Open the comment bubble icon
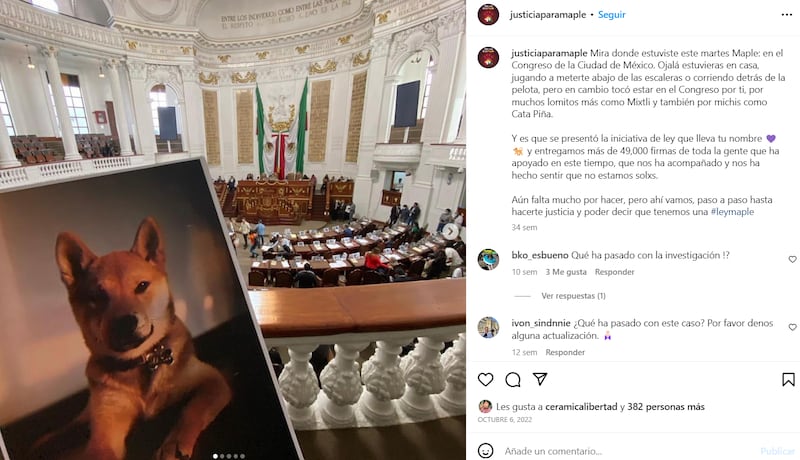800x460 pixels. pos(513,379)
